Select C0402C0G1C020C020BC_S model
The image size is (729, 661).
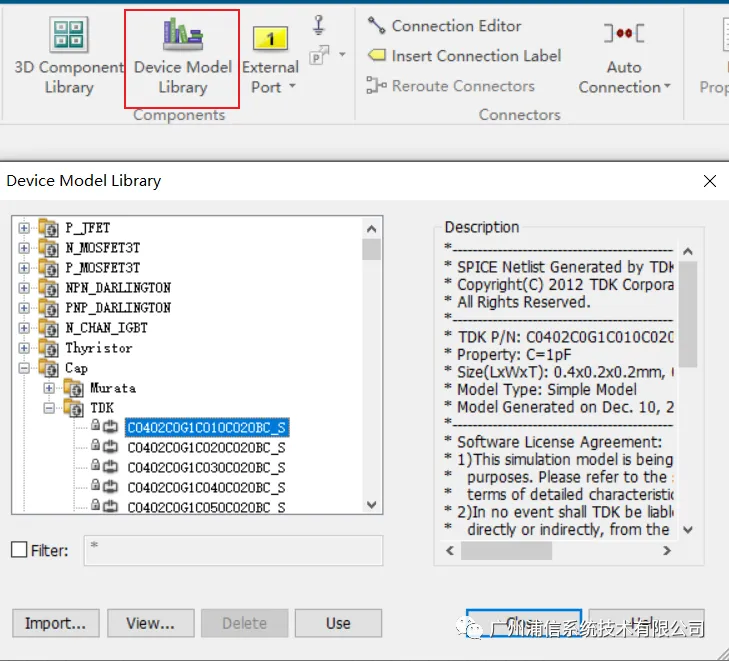tap(206, 448)
